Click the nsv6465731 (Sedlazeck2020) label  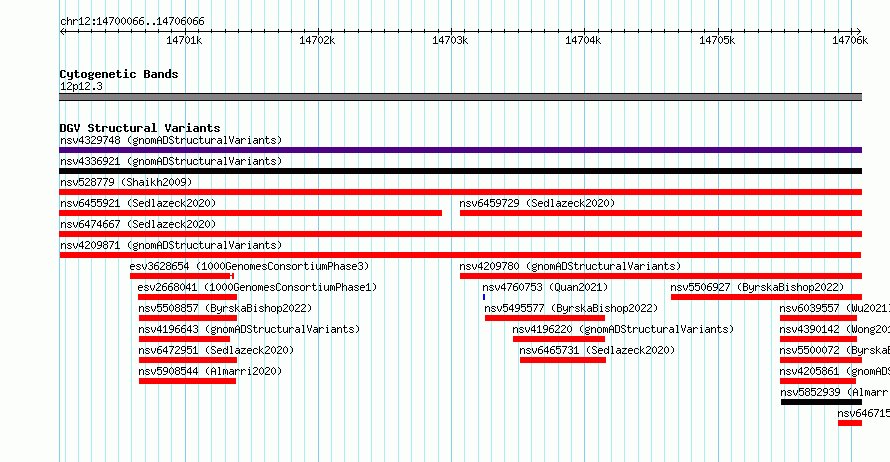pos(597,350)
